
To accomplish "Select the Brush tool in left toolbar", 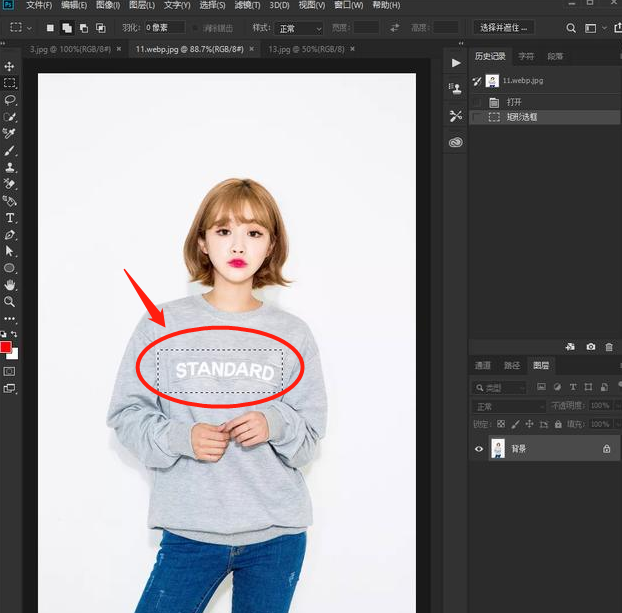I will (x=10, y=150).
